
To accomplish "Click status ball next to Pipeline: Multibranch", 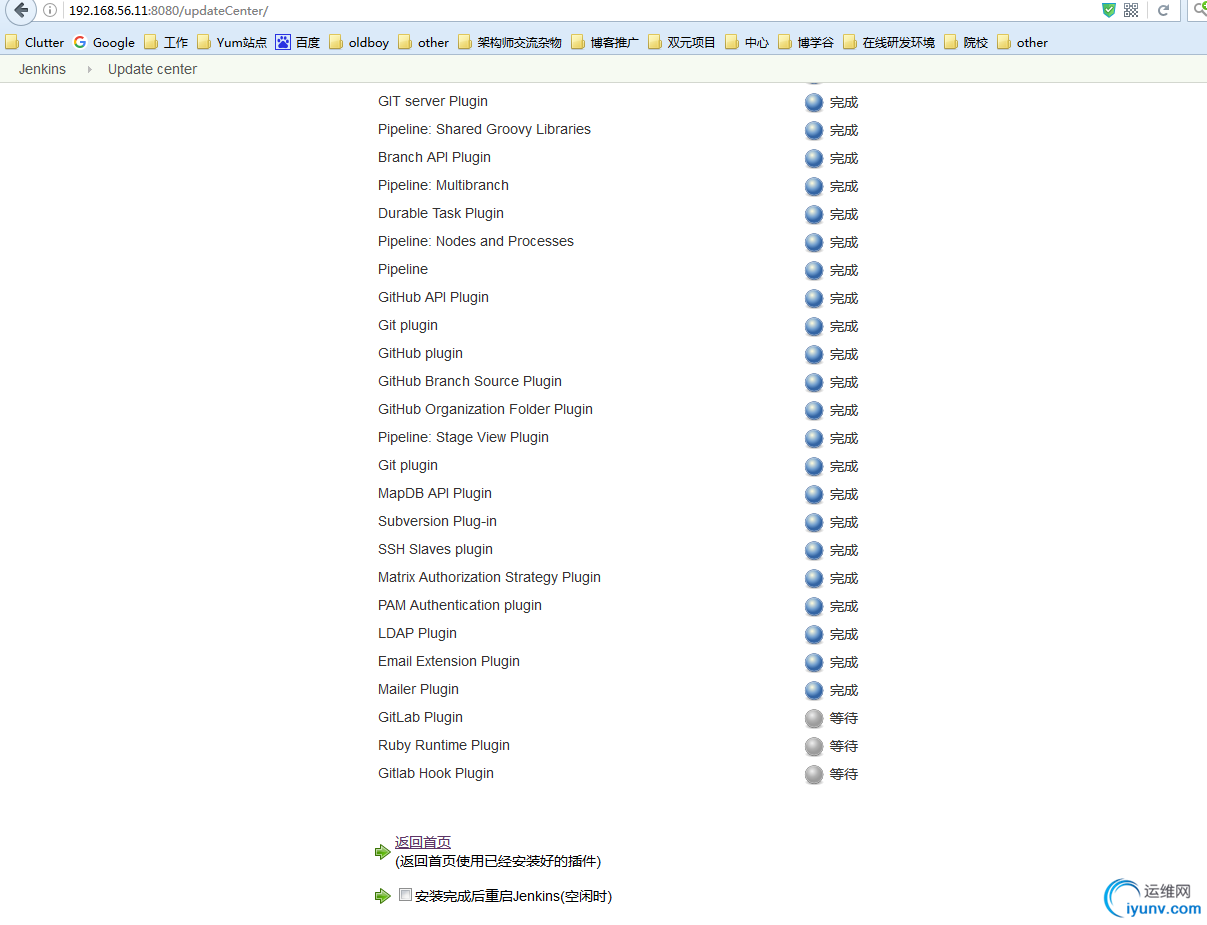I will tap(814, 186).
